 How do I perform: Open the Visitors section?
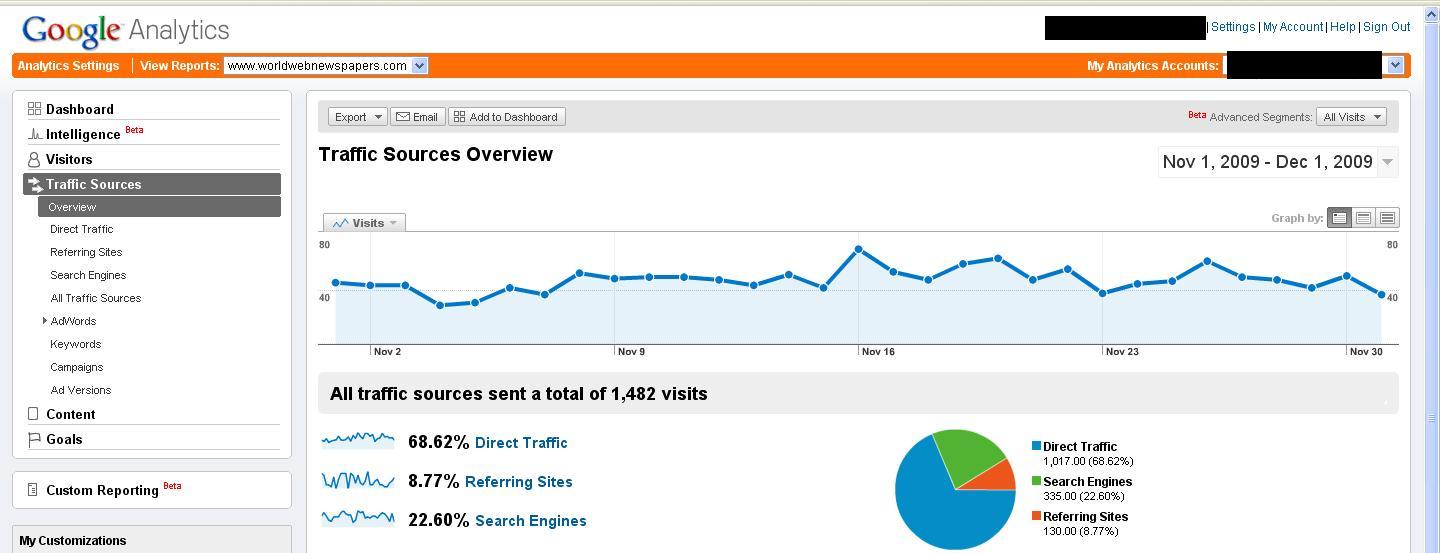69,159
